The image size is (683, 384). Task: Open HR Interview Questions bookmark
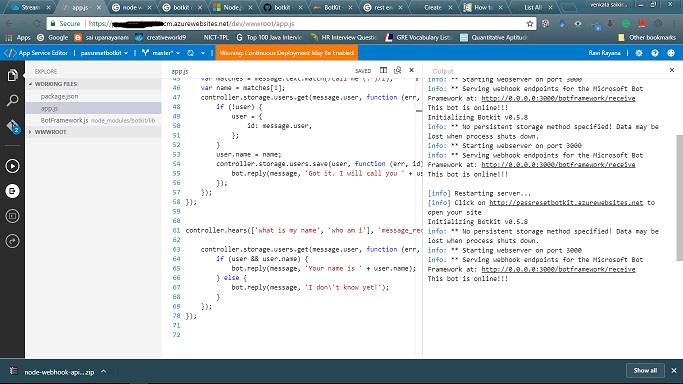(344, 37)
